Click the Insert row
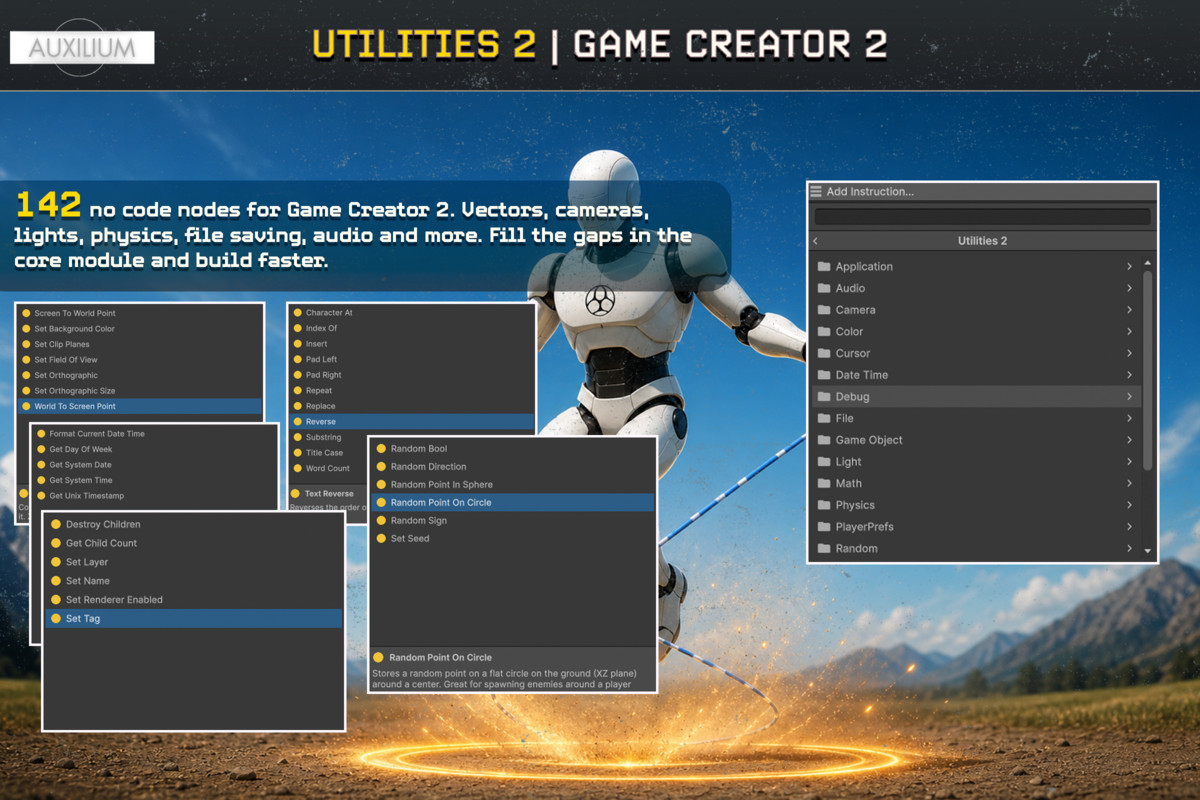The width and height of the screenshot is (1200, 800). click(x=411, y=344)
